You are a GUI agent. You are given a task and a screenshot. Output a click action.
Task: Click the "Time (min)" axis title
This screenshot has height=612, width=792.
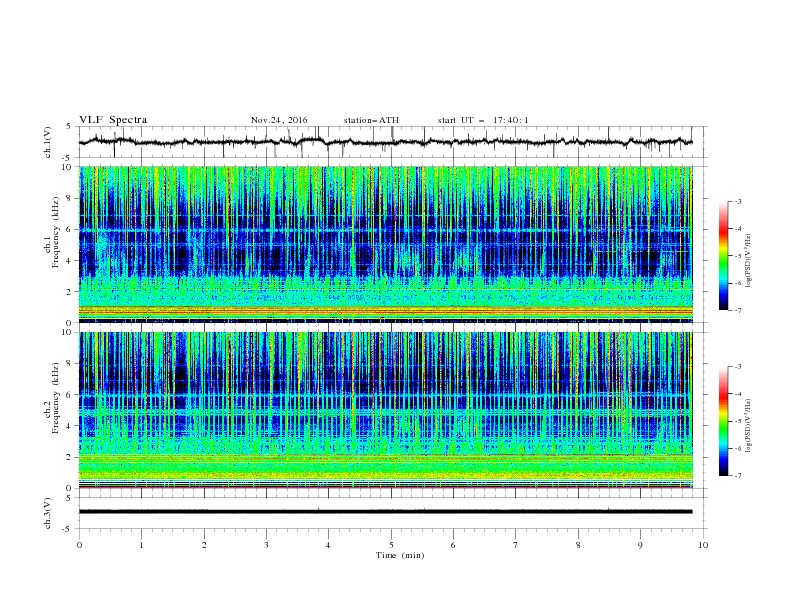tap(400, 555)
